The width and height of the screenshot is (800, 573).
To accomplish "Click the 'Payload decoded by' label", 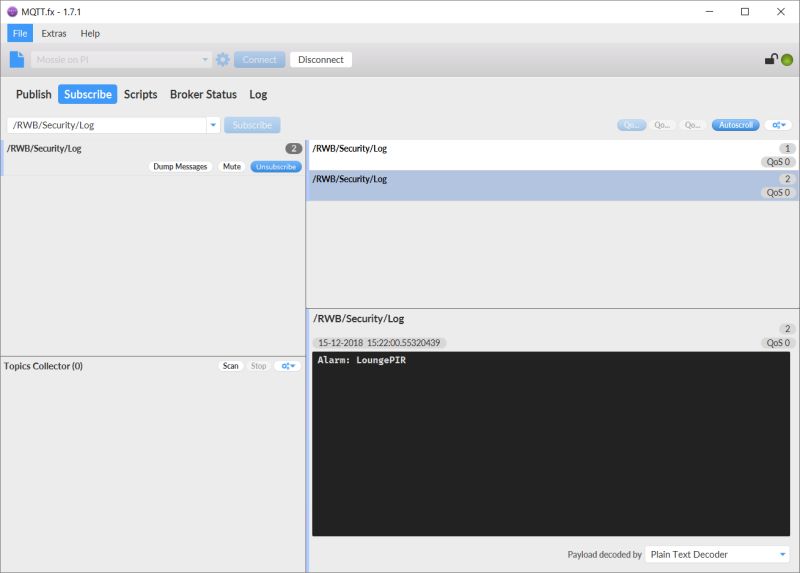I will [605, 554].
